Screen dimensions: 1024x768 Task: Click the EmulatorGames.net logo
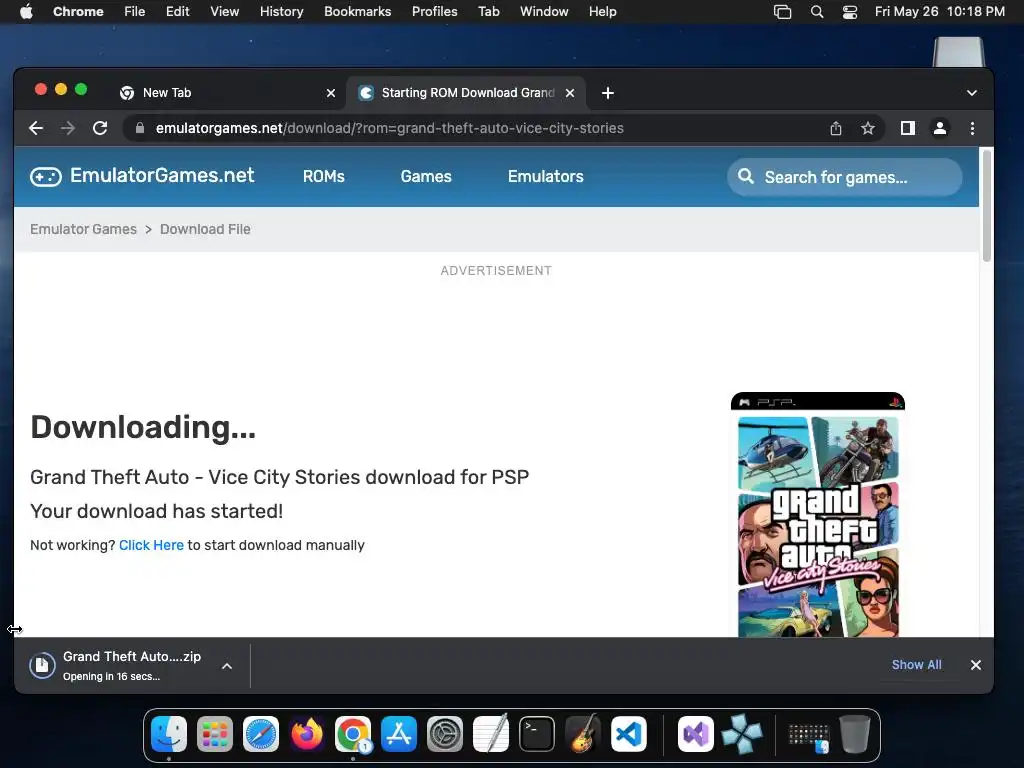(142, 176)
